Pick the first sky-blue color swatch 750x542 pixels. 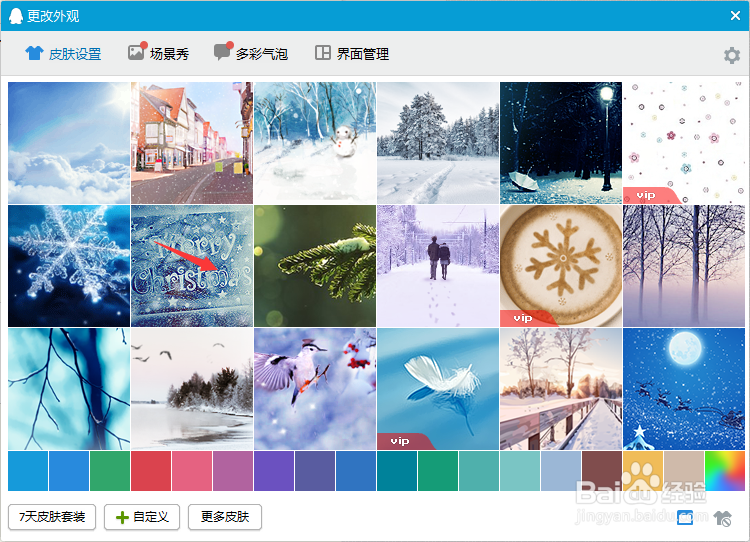[x=28, y=471]
